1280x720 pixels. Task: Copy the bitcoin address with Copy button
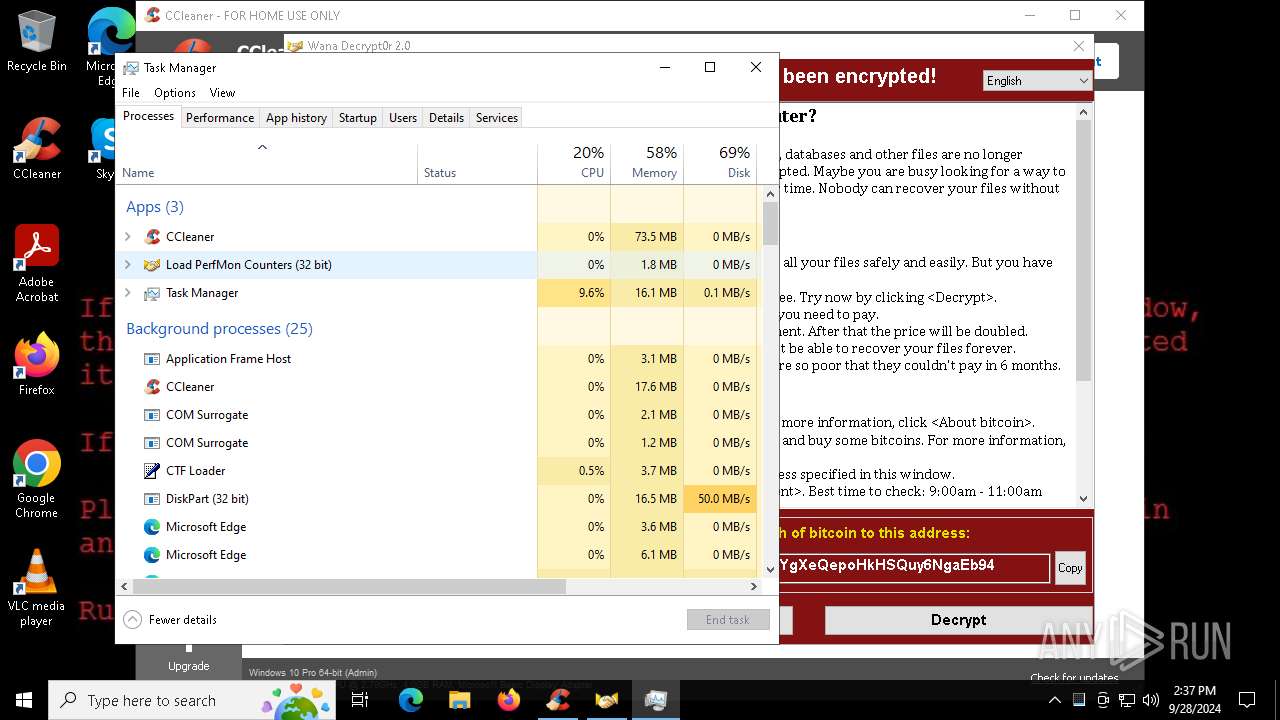[x=1070, y=568]
